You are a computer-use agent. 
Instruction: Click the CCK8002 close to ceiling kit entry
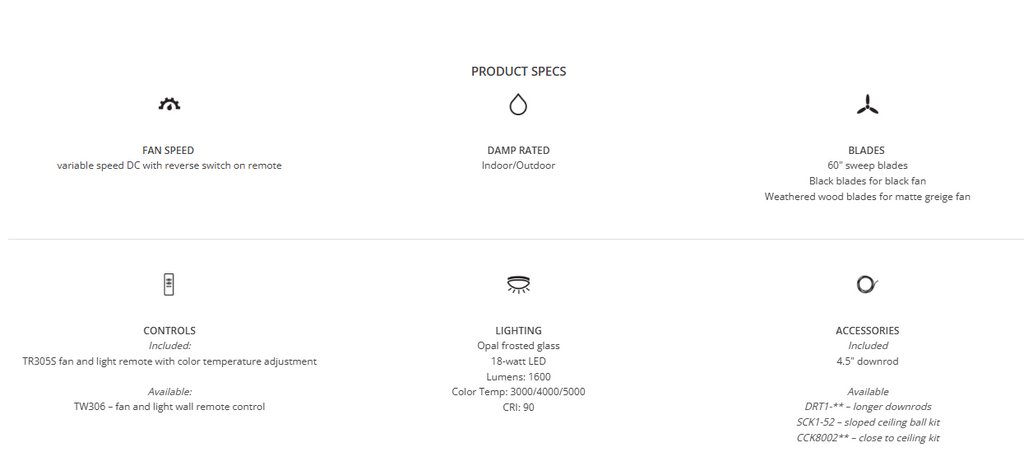click(867, 438)
